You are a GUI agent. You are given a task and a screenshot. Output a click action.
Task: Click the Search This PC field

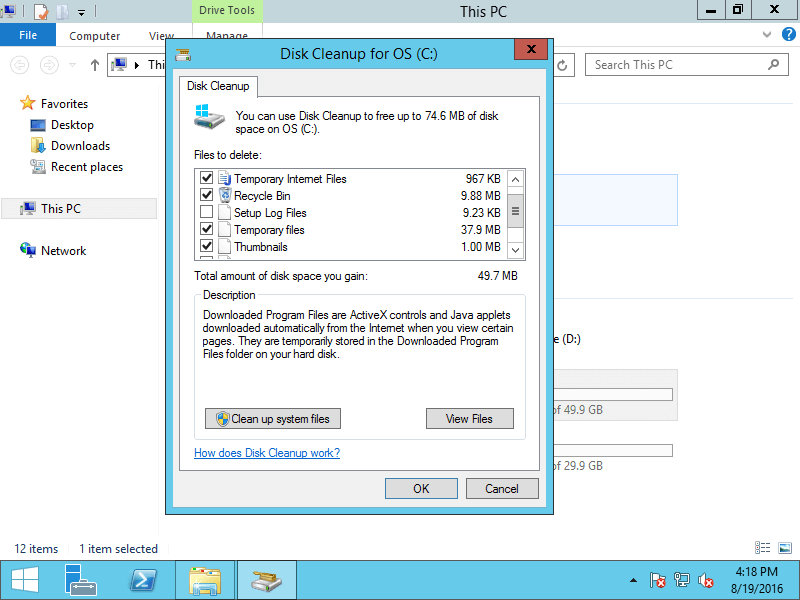tap(688, 65)
